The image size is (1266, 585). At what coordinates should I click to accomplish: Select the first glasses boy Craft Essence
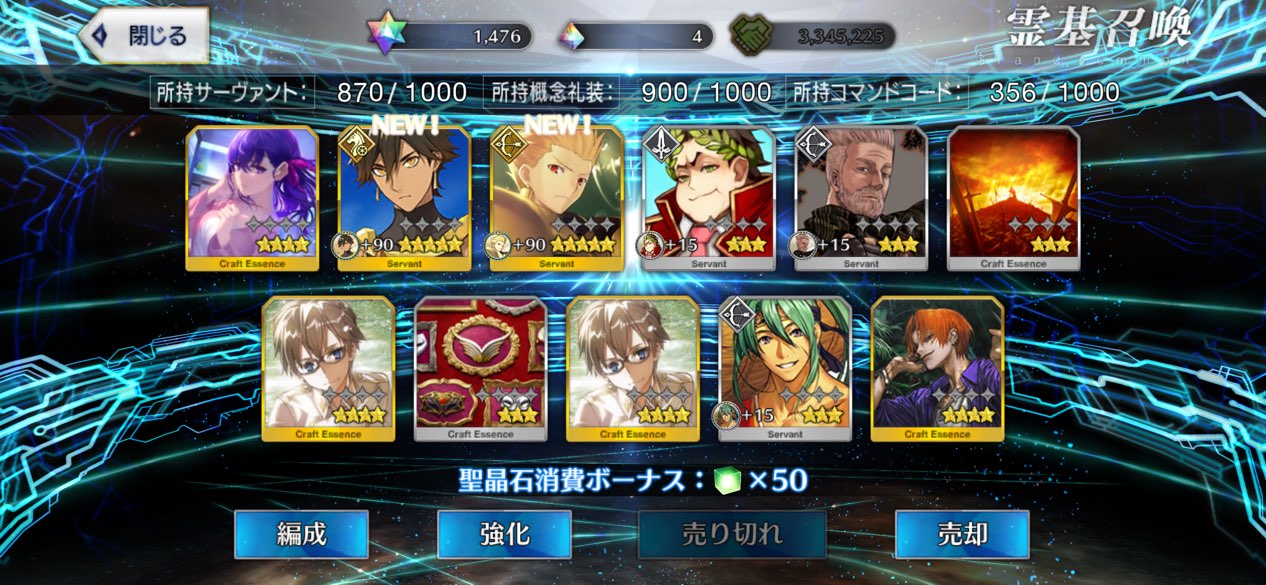pyautogui.click(x=328, y=369)
